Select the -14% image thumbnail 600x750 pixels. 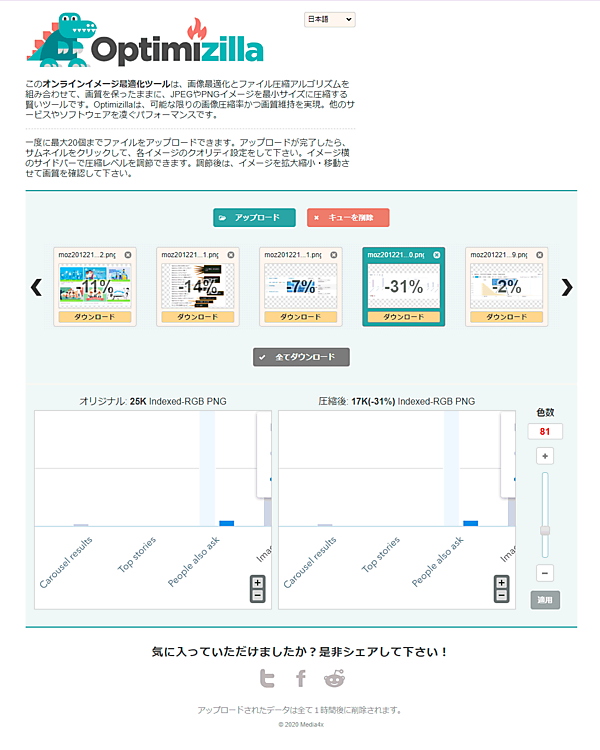(198, 286)
